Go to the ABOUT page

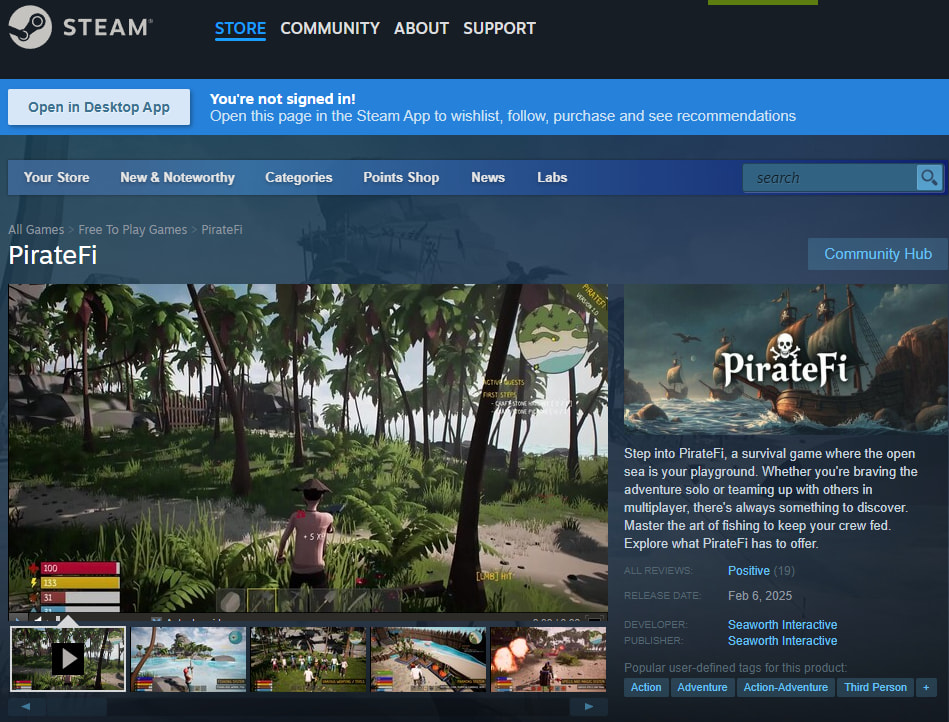421,28
